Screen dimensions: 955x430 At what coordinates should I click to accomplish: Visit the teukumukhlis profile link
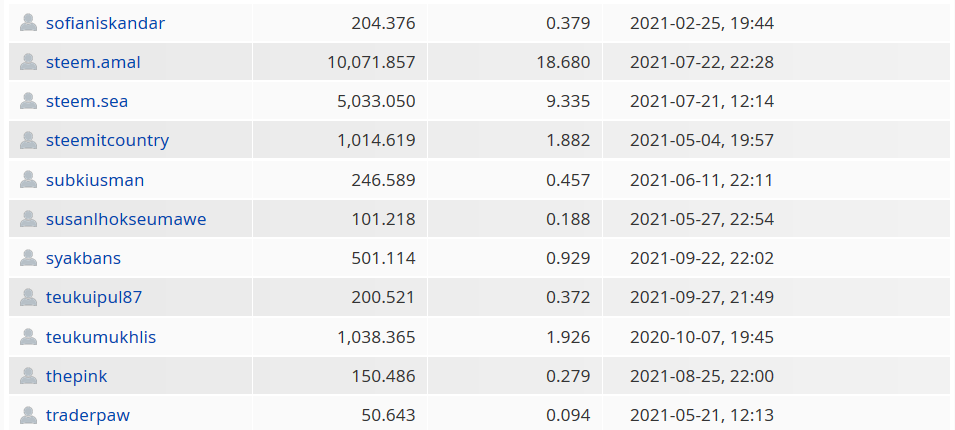tap(101, 337)
